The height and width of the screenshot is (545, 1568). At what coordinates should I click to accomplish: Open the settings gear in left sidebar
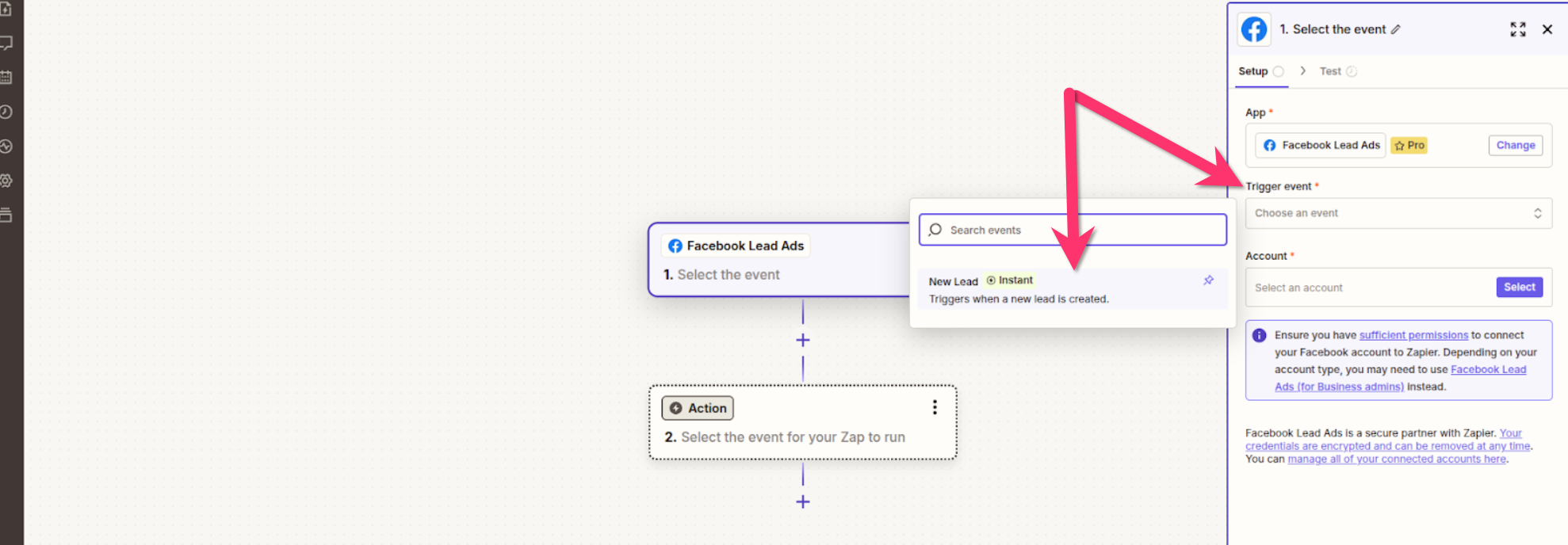point(6,181)
